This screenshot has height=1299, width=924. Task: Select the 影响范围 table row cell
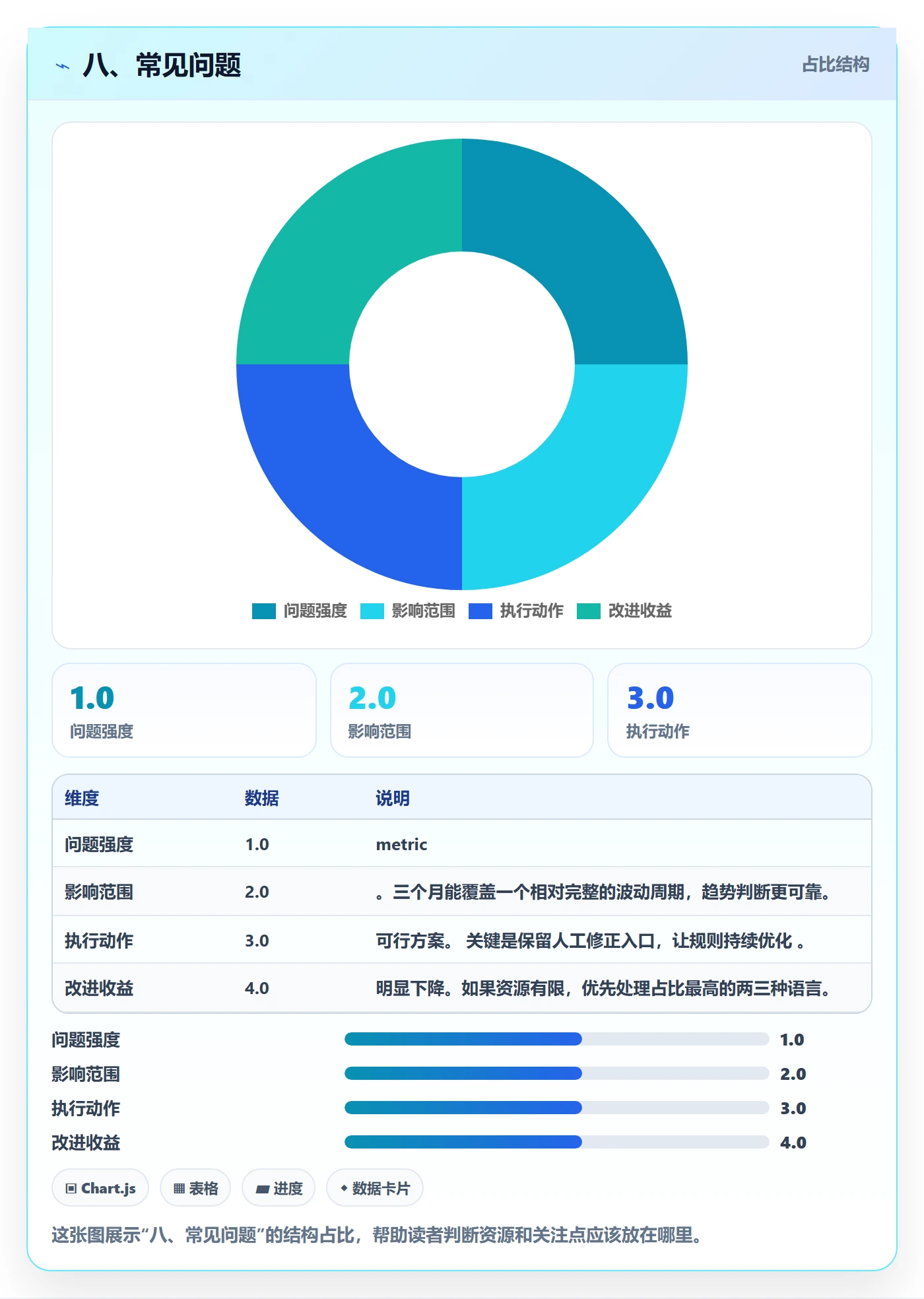[99, 892]
